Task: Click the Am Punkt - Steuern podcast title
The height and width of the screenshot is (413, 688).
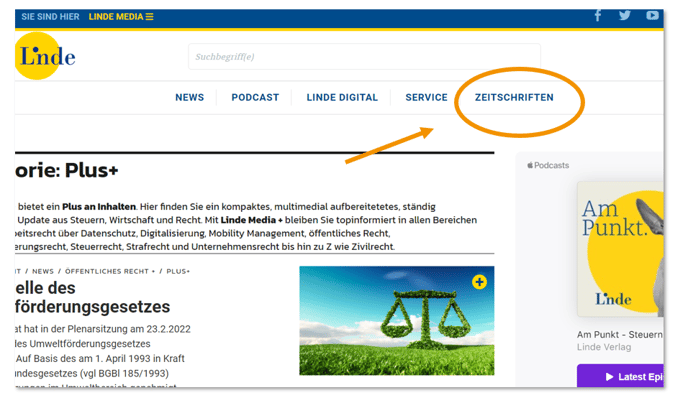Action: [x=620, y=334]
